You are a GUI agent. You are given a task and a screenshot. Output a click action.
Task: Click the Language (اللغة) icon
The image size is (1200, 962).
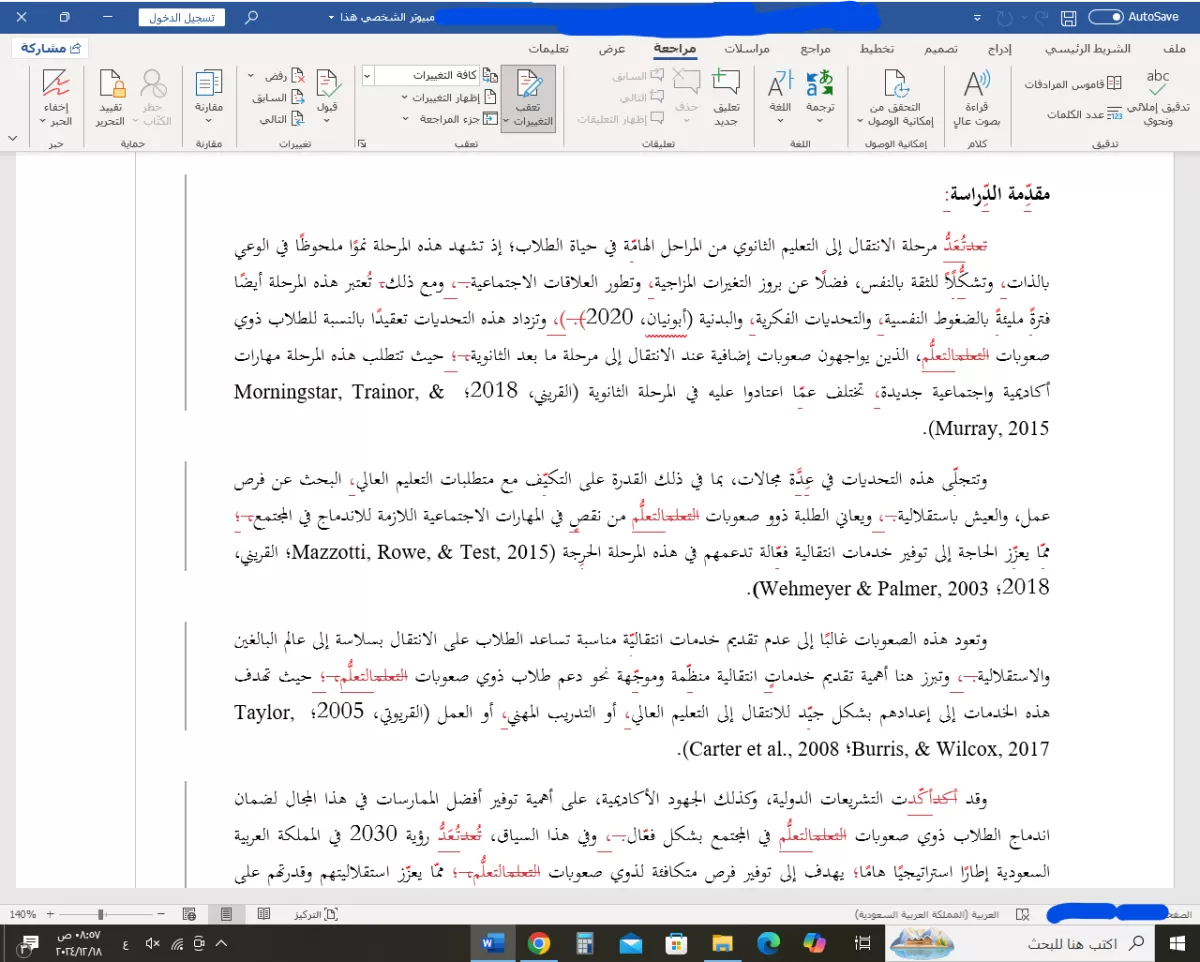(x=780, y=84)
